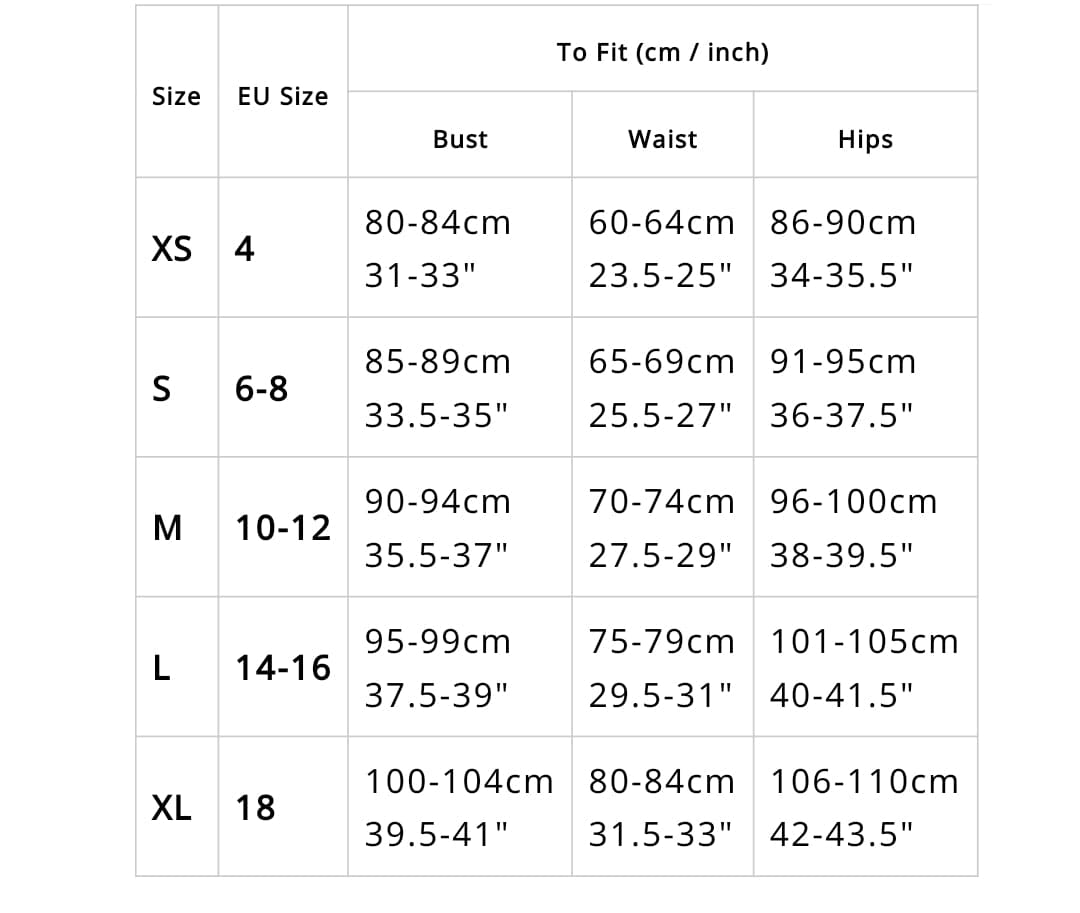The width and height of the screenshot is (1080, 913).
Task: Click the XL size row label
Action: click(171, 808)
